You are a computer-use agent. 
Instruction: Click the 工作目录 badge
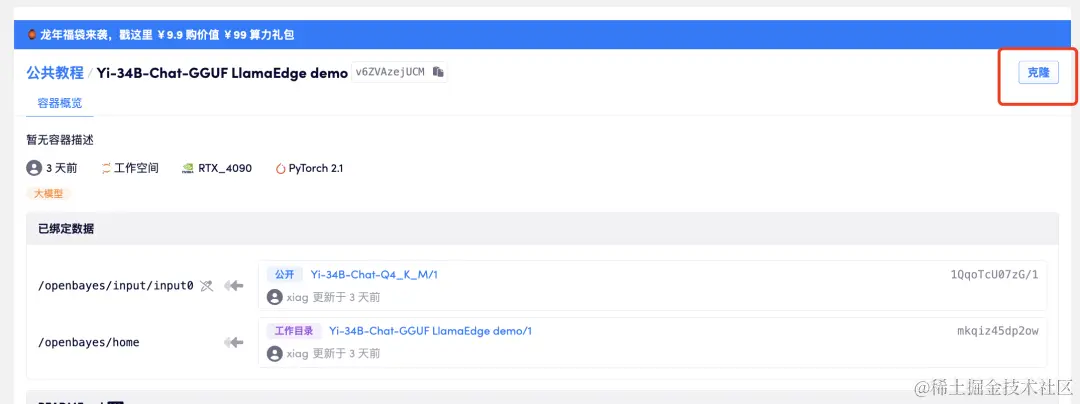[x=293, y=331]
